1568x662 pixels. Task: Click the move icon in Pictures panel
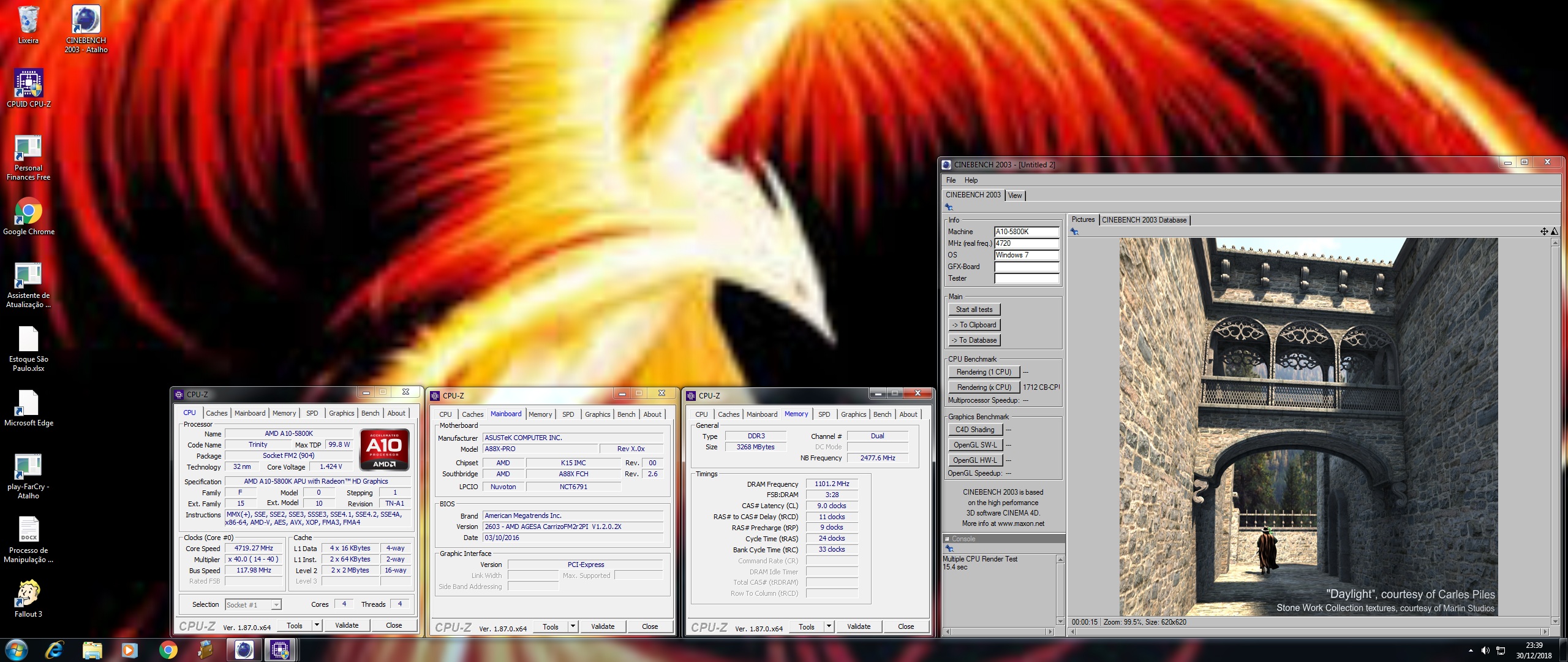(x=1544, y=231)
